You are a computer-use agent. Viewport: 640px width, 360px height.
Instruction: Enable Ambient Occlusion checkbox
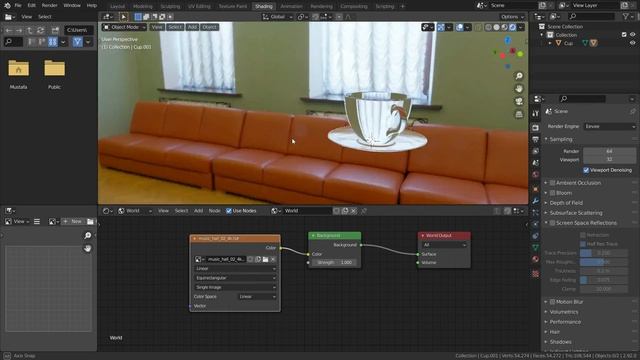pos(552,183)
